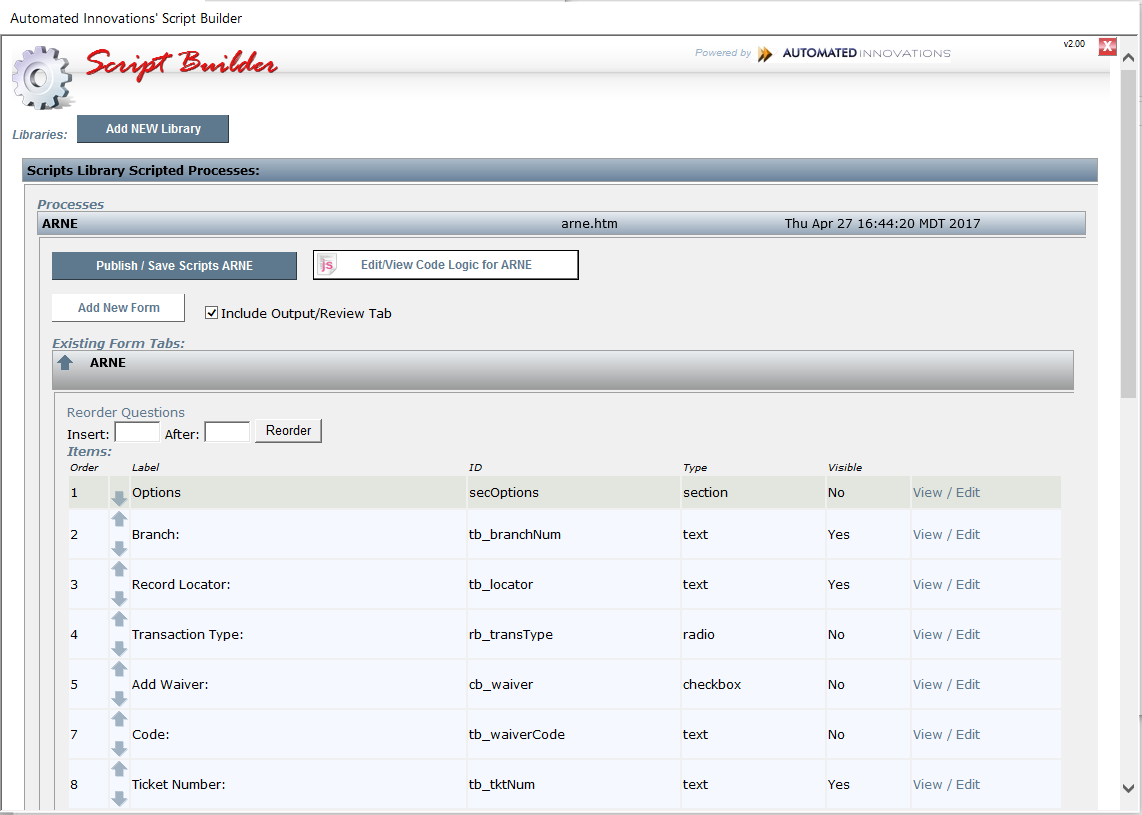Click the Add New Form button
This screenshot has width=1142, height=815.
click(117, 307)
